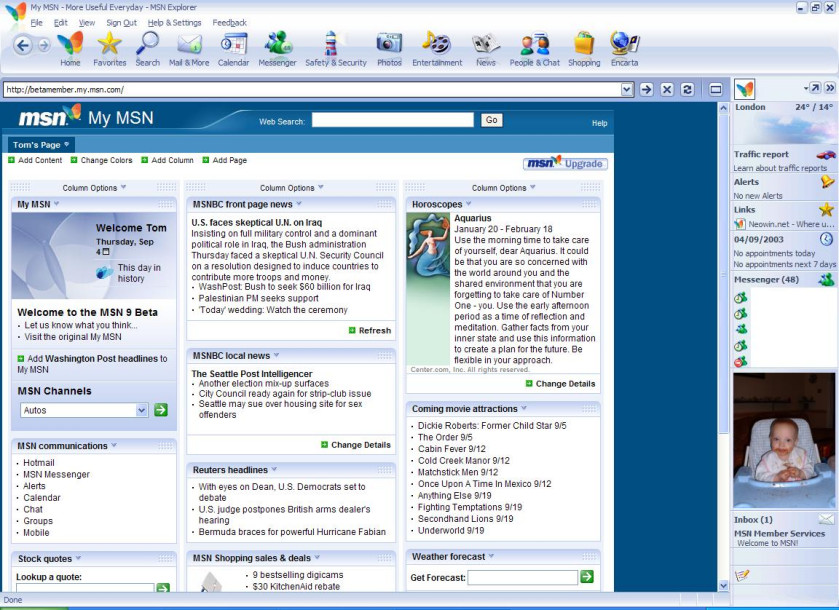Expand the MSN Channels Autos dropdown
The height and width of the screenshot is (610, 839).
click(141, 410)
